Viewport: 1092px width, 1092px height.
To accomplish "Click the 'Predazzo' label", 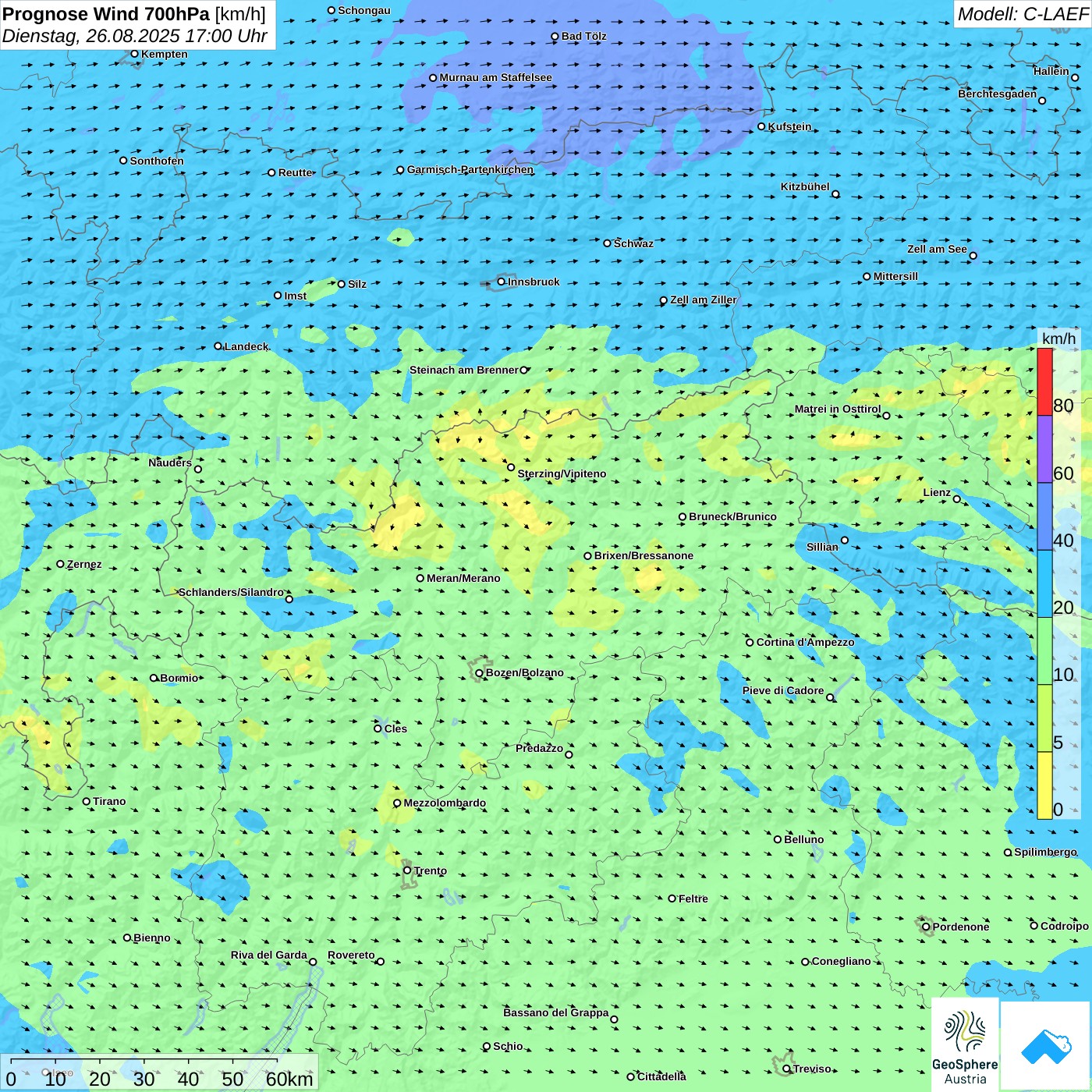I will point(539,748).
